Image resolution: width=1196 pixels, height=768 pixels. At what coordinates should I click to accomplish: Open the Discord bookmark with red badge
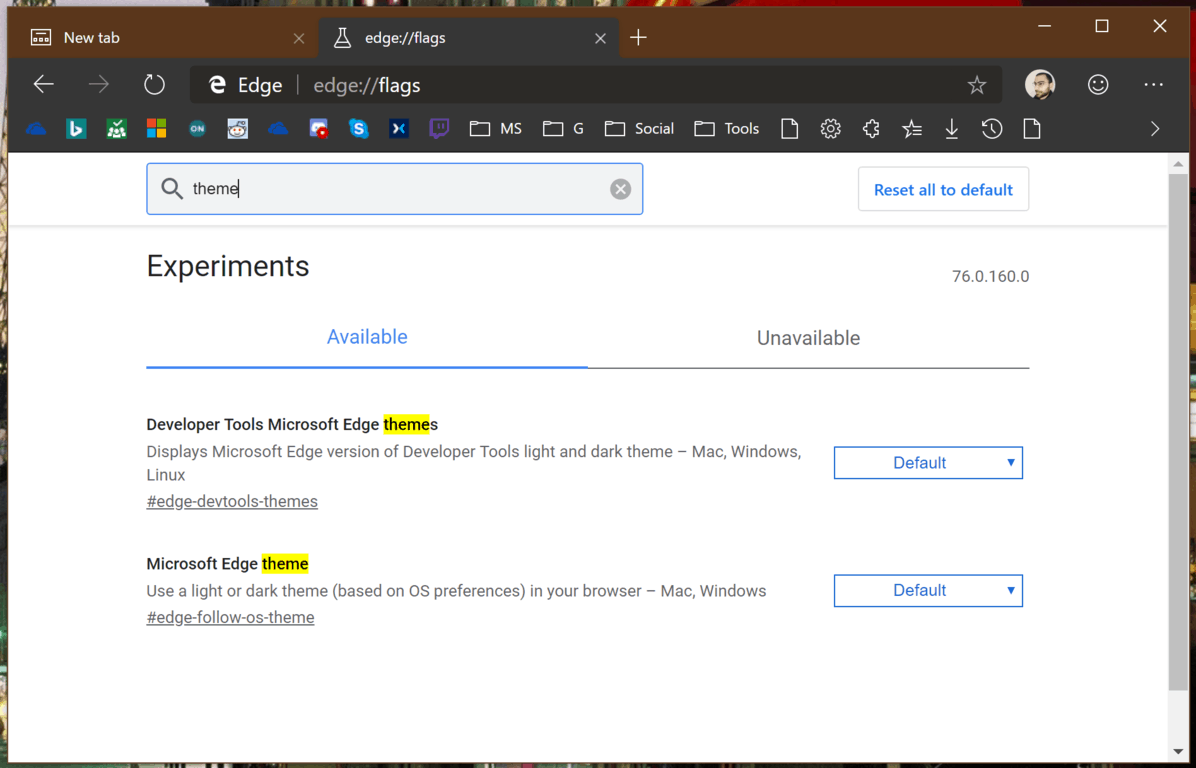click(x=319, y=129)
